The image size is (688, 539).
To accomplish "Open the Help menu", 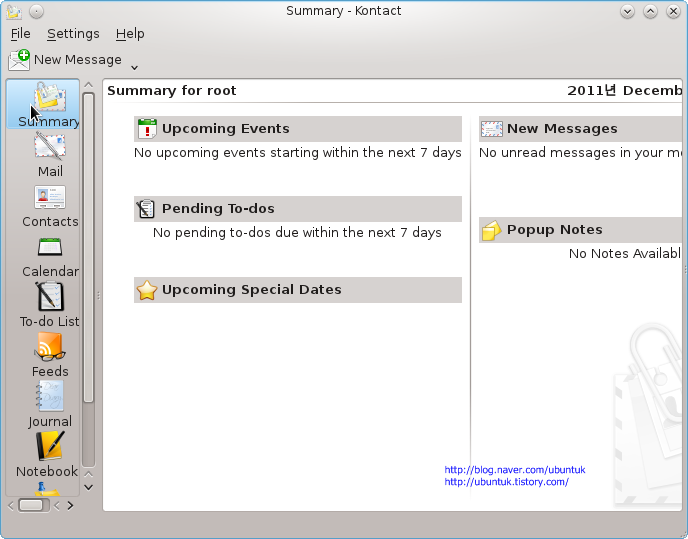I will (130, 34).
